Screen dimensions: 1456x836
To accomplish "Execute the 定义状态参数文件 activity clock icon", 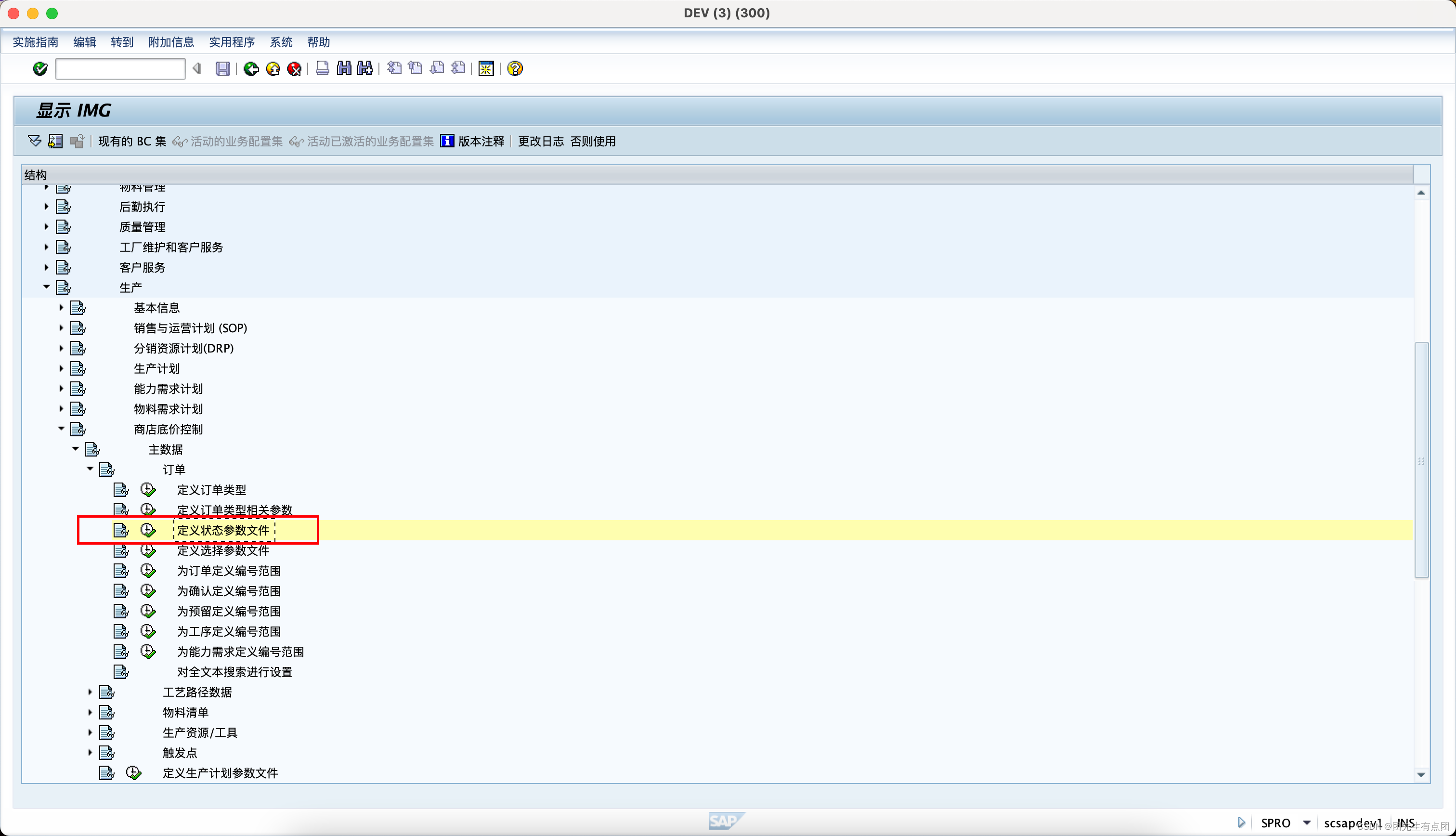I will point(148,530).
